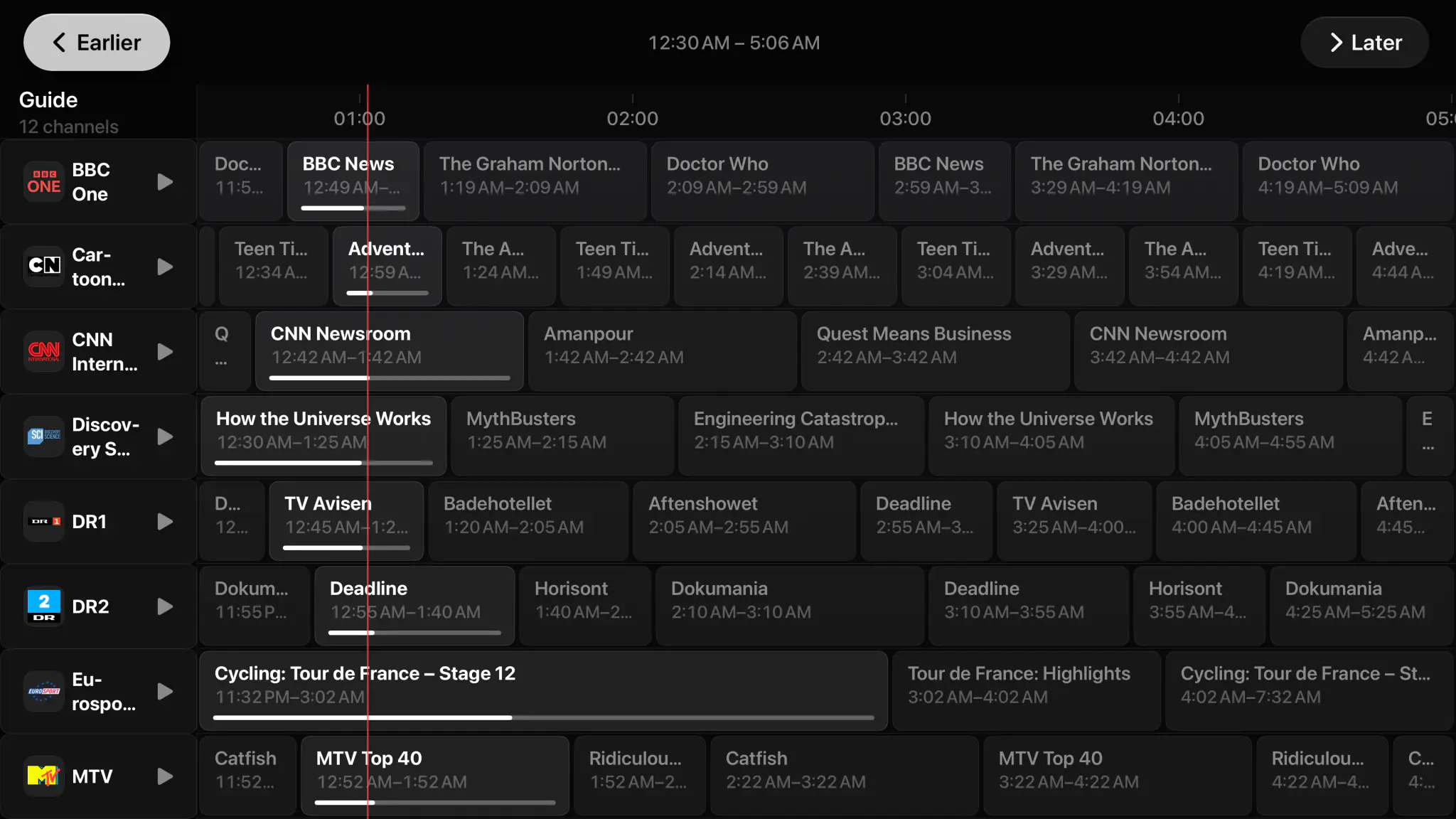1456x819 pixels.
Task: Select Deadline on DR2 at 12:55 AM
Action: pos(414,606)
